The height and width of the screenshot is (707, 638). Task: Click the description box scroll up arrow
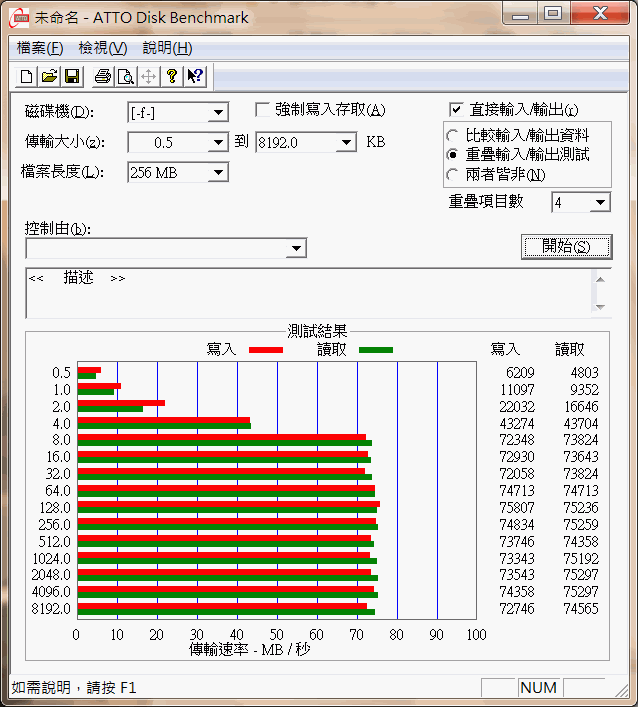pos(600,280)
